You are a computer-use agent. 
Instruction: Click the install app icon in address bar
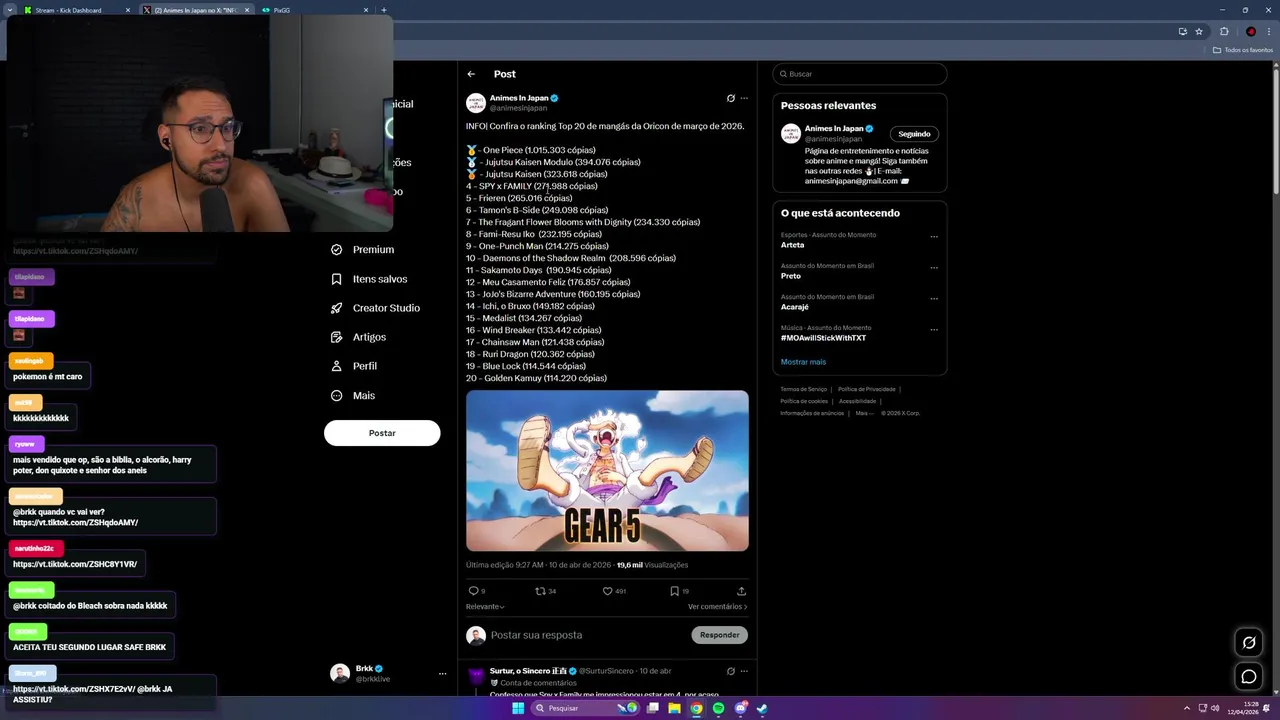point(1183,31)
